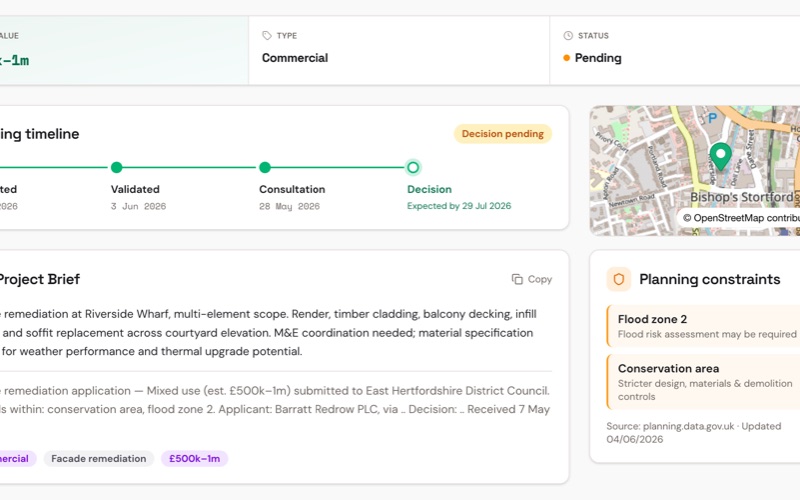Select the Consultation timeline marker
This screenshot has width=800, height=500.
(264, 167)
